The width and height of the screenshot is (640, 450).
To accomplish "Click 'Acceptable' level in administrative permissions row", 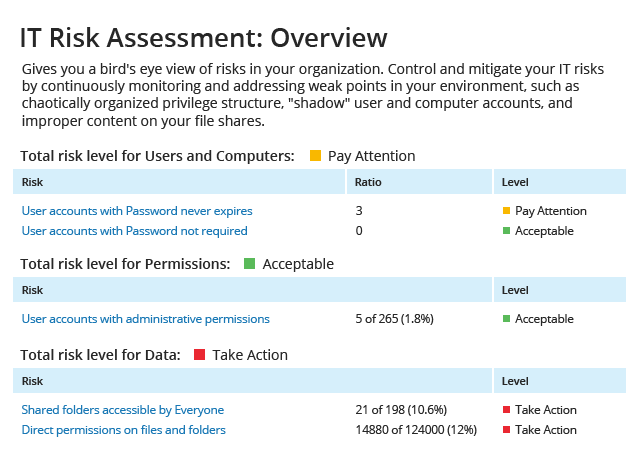I will (x=544, y=319).
